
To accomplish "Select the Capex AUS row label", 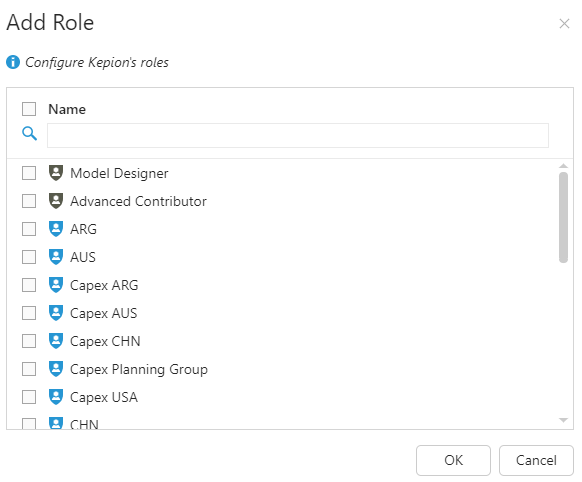I will pos(104,313).
